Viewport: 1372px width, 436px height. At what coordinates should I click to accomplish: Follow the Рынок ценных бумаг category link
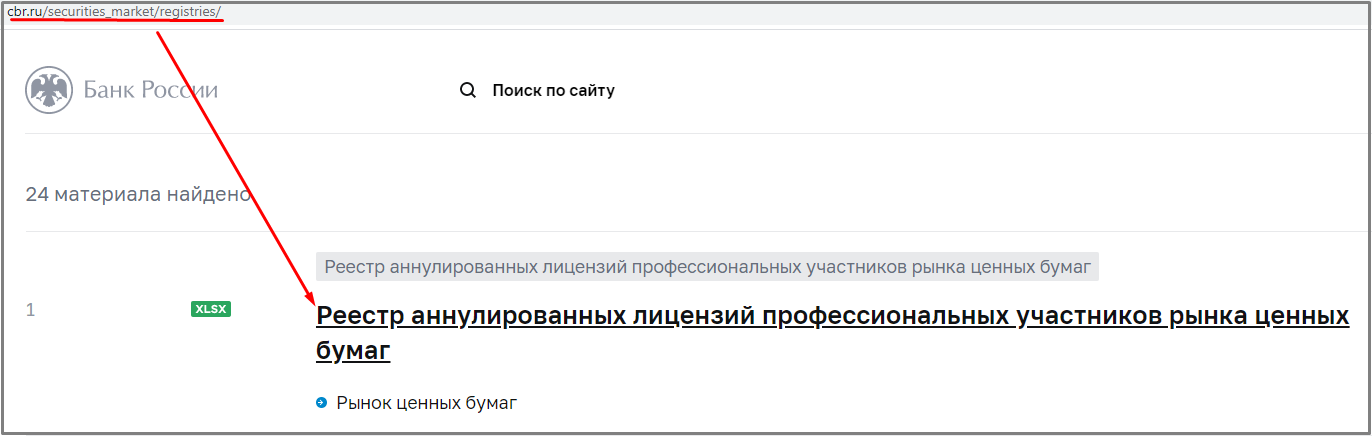[x=427, y=403]
